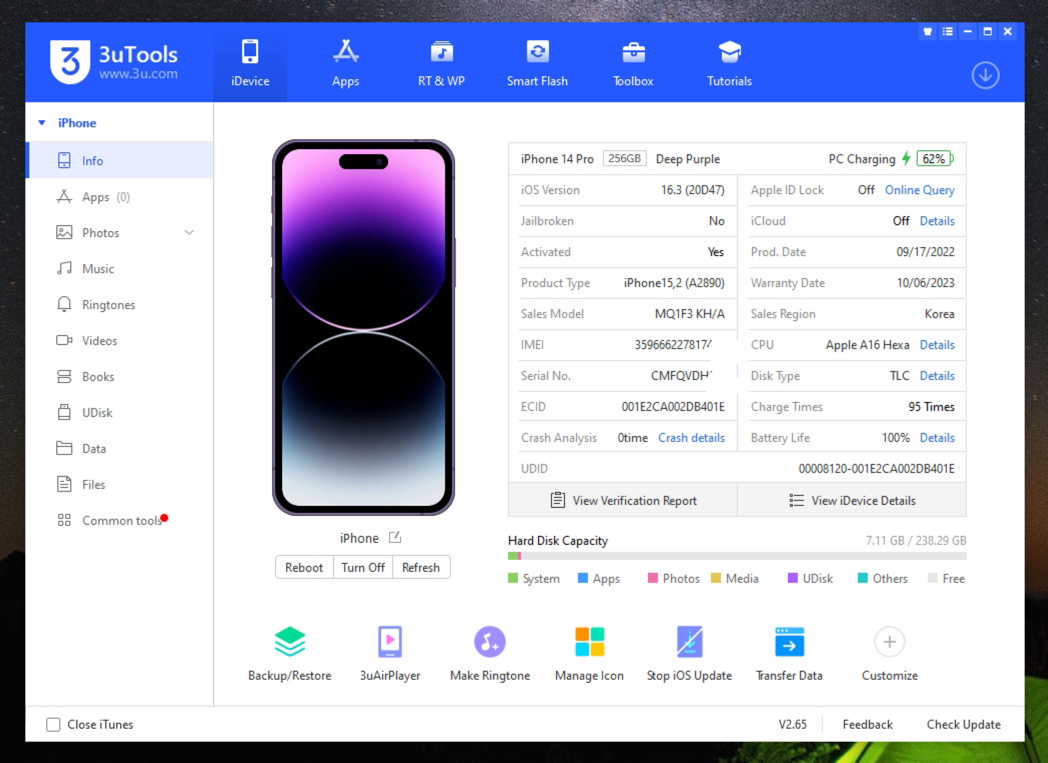Toggle the Close iTunes checkbox
The height and width of the screenshot is (763, 1048).
tap(53, 724)
